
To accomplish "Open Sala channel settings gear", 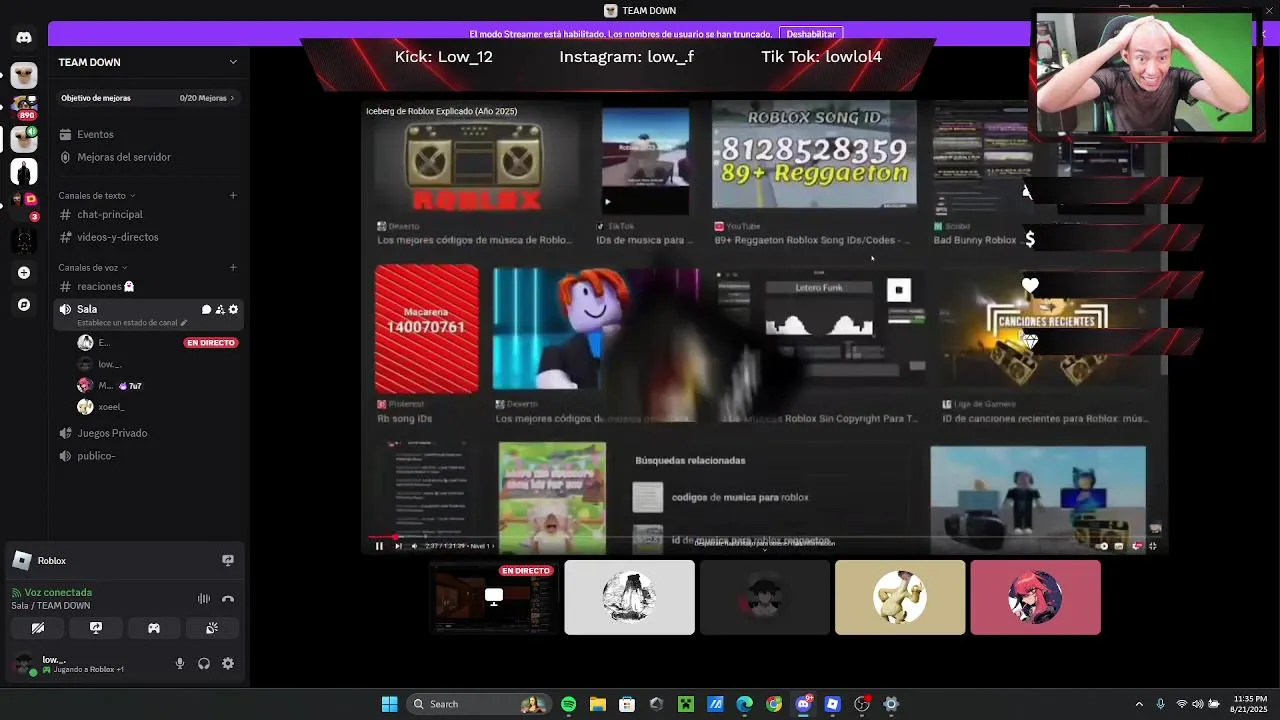I will tap(233, 310).
